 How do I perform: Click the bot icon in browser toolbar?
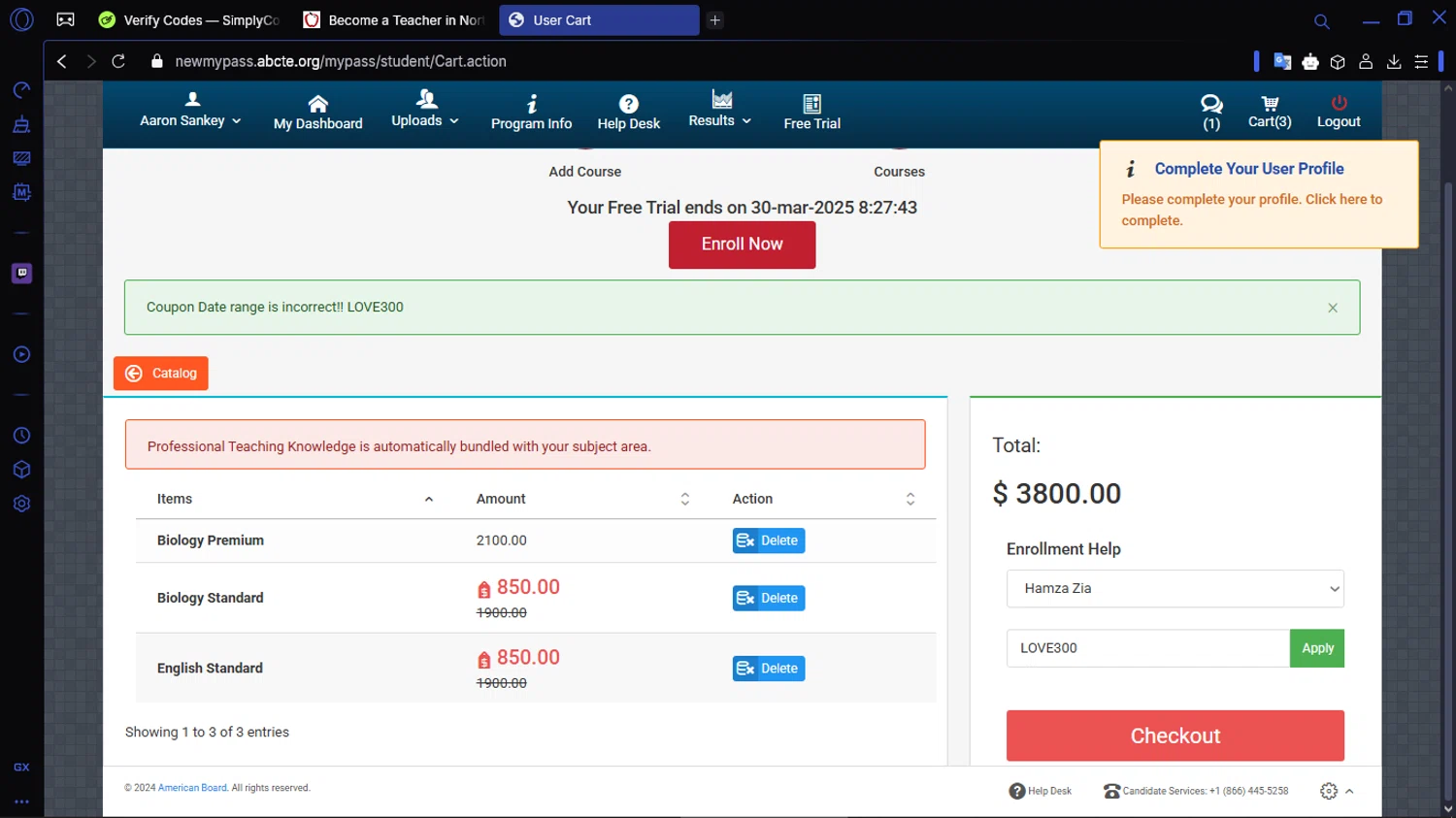[1310, 61]
